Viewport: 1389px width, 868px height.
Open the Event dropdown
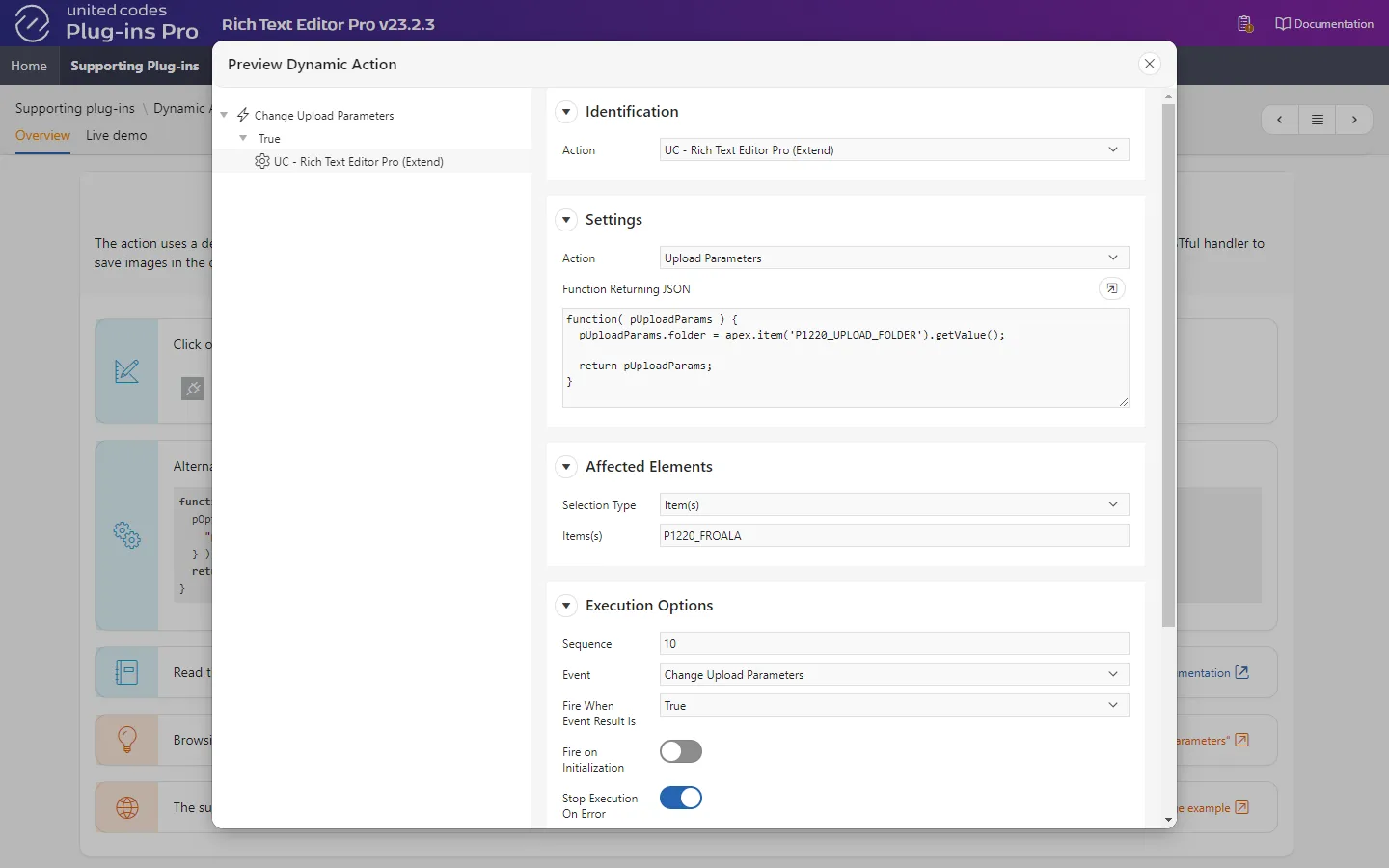[x=893, y=675]
